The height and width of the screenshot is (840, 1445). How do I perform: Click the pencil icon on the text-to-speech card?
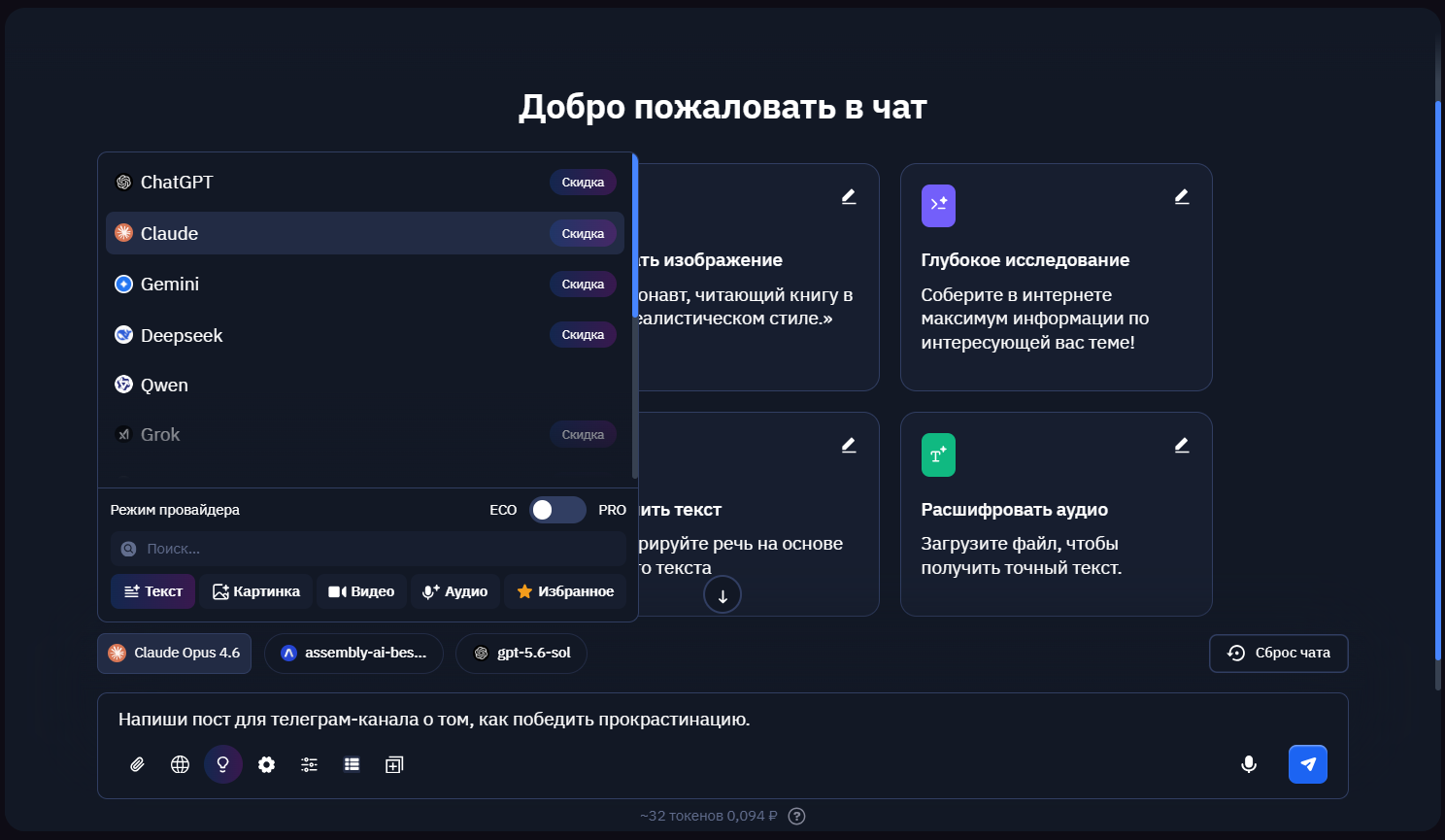849,445
